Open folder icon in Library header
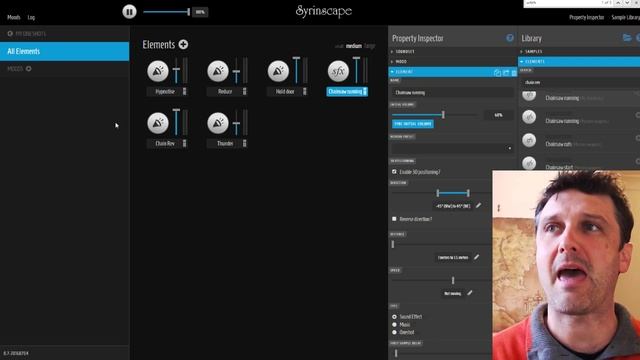This screenshot has height=360, width=640. point(627,38)
